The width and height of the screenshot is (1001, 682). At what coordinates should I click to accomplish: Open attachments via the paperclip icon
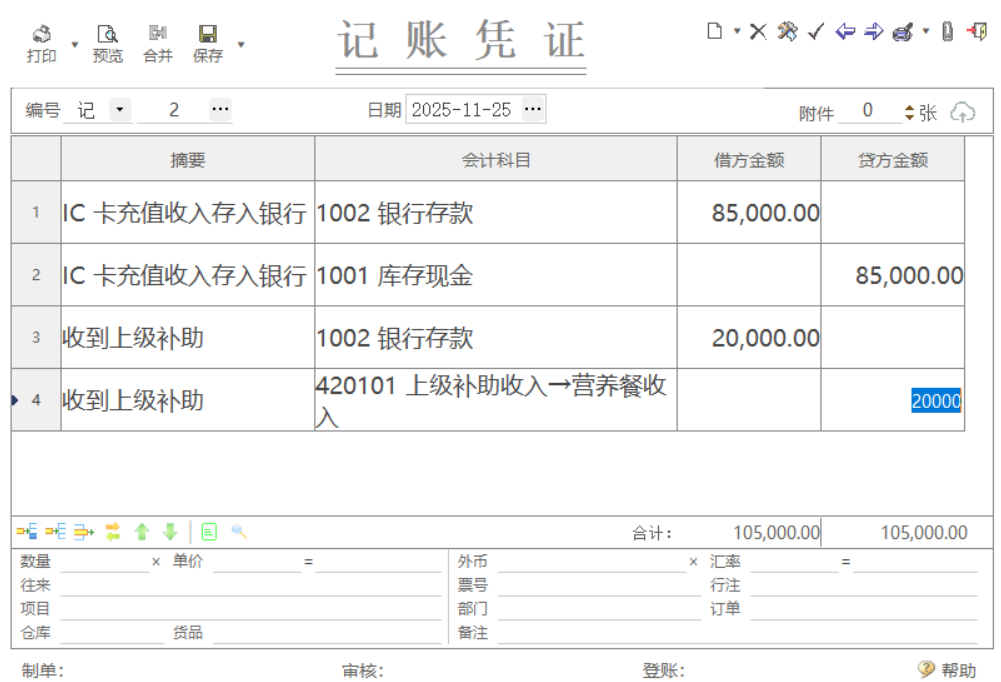click(947, 32)
